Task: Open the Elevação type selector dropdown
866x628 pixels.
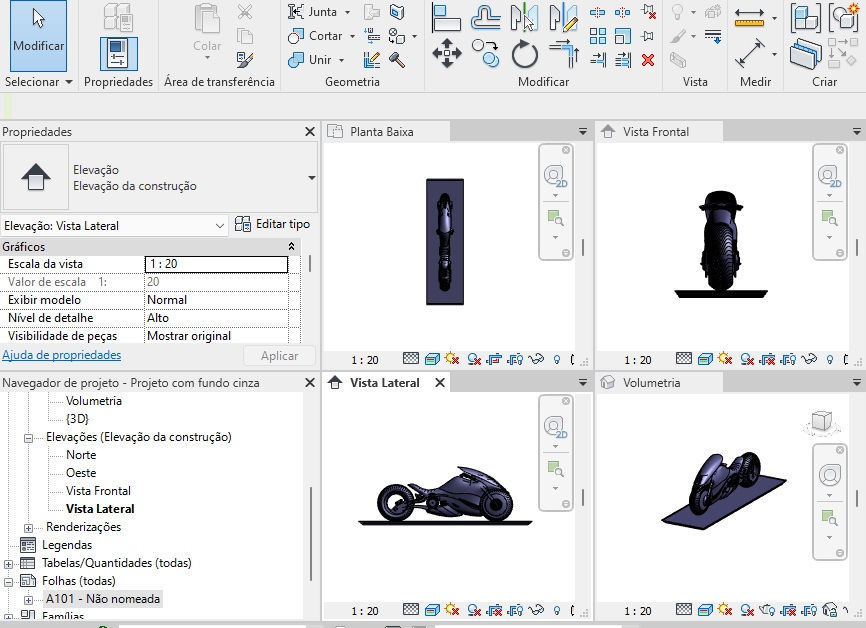Action: click(311, 178)
